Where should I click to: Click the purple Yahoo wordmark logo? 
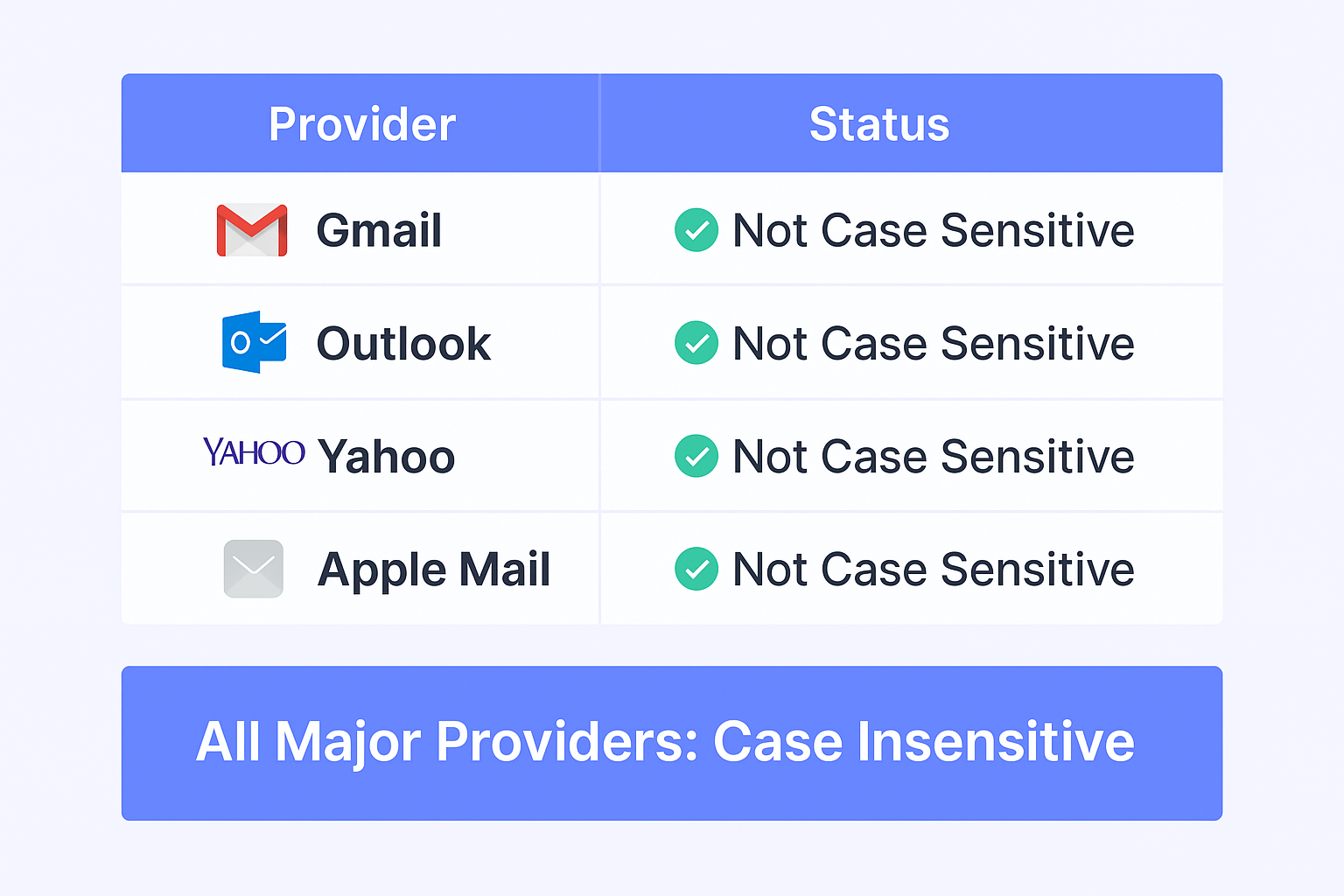[254, 452]
